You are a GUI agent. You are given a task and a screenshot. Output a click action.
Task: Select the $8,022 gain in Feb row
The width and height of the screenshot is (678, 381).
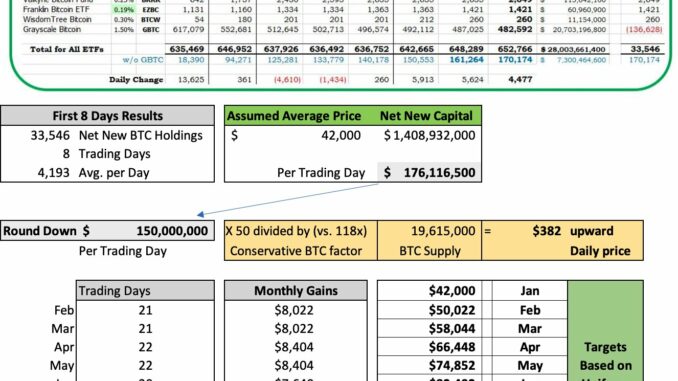(294, 310)
